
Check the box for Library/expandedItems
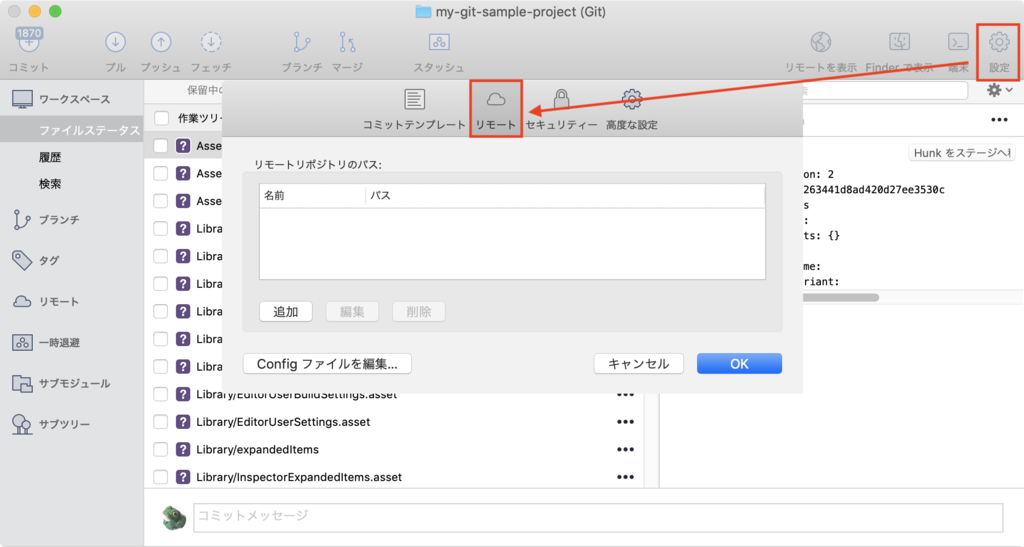tap(161, 449)
